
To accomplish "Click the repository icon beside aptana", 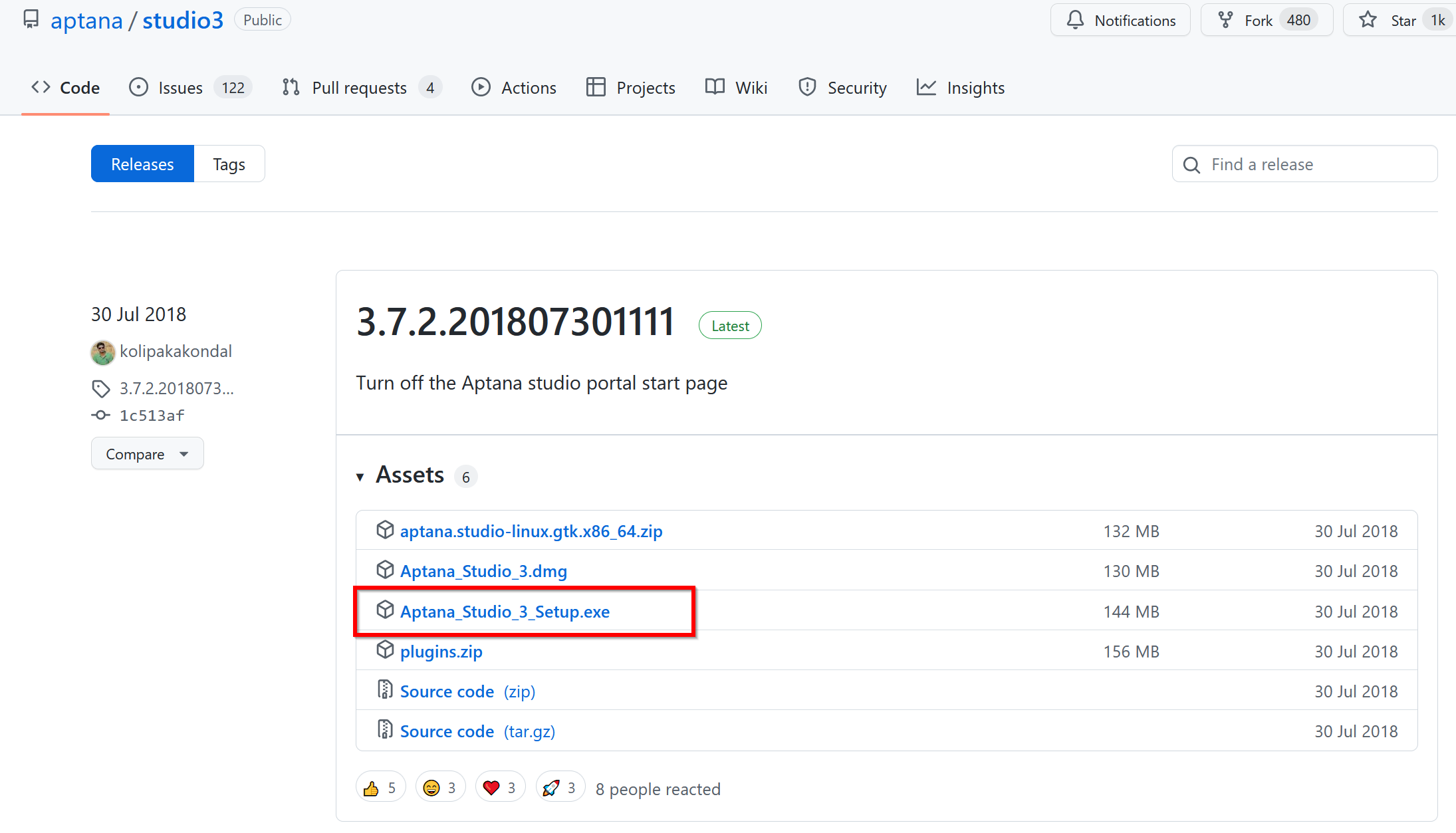I will click(31, 20).
